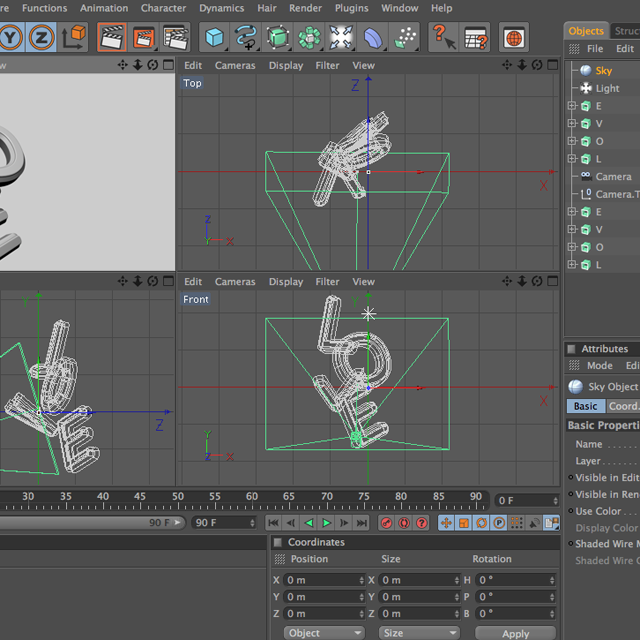
Task: Toggle the Z axis lock
Action: pyautogui.click(x=41, y=38)
